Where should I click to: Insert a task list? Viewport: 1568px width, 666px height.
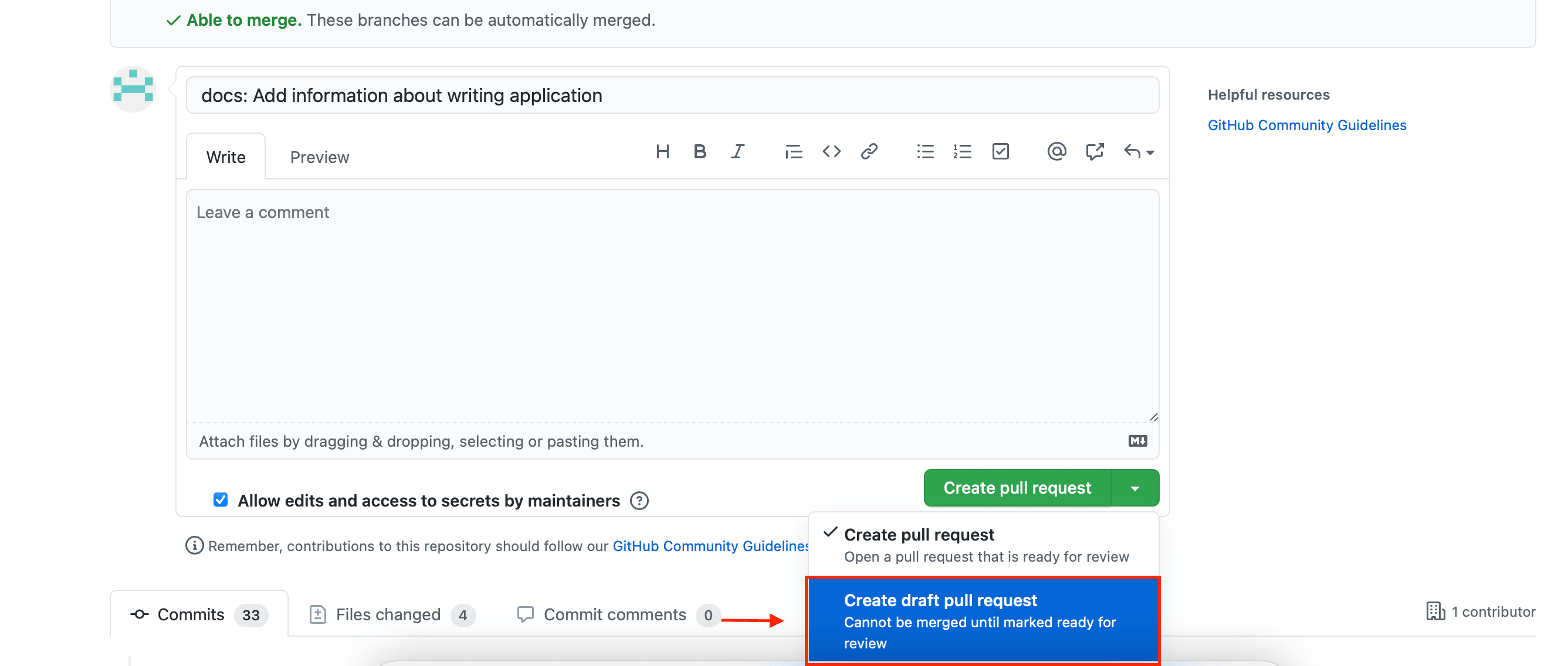1000,151
